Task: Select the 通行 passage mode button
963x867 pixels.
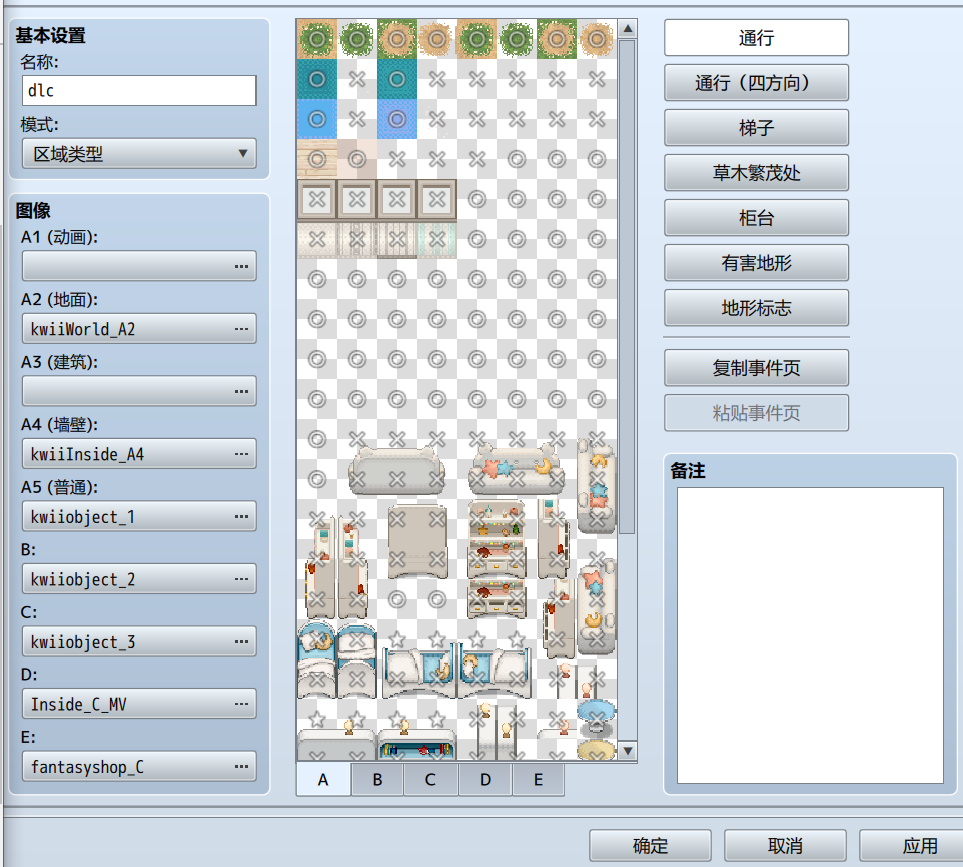Action: tap(756, 37)
